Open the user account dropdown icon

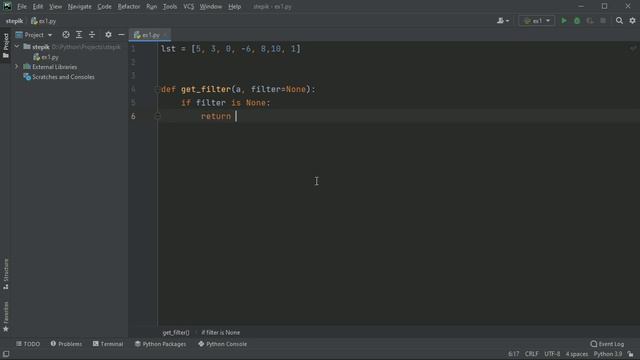pyautogui.click(x=503, y=20)
